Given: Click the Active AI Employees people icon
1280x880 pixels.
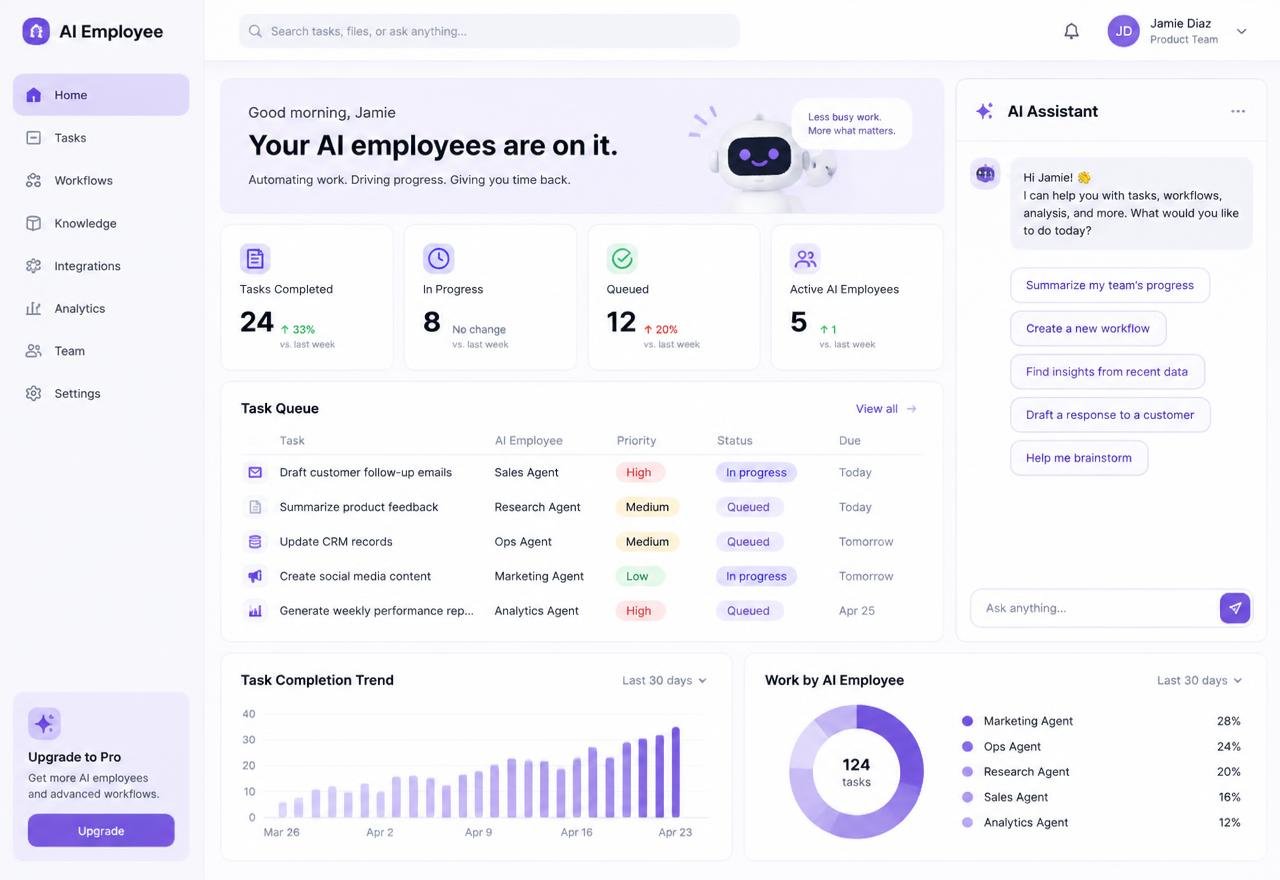Looking at the screenshot, I should [805, 259].
